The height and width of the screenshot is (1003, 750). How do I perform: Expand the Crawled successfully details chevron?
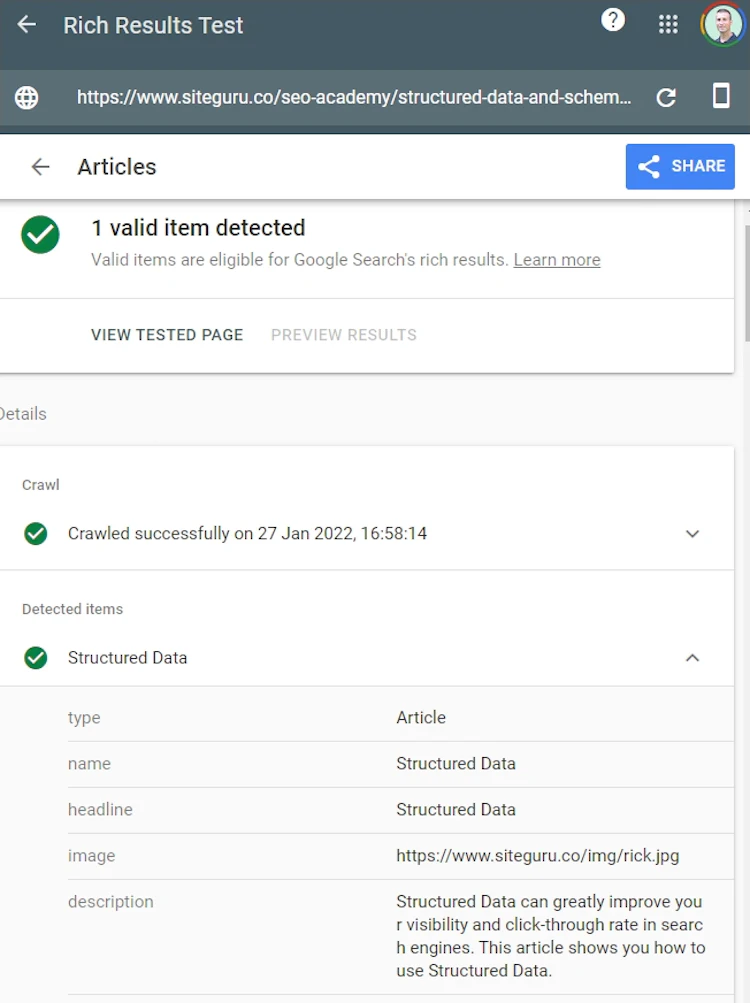(692, 533)
